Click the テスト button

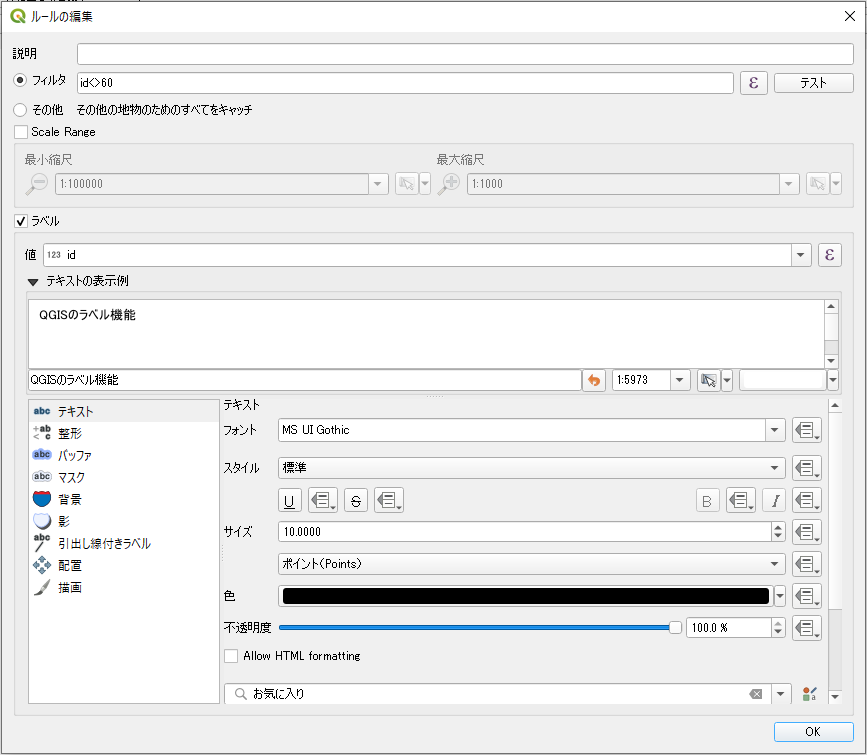(x=813, y=83)
